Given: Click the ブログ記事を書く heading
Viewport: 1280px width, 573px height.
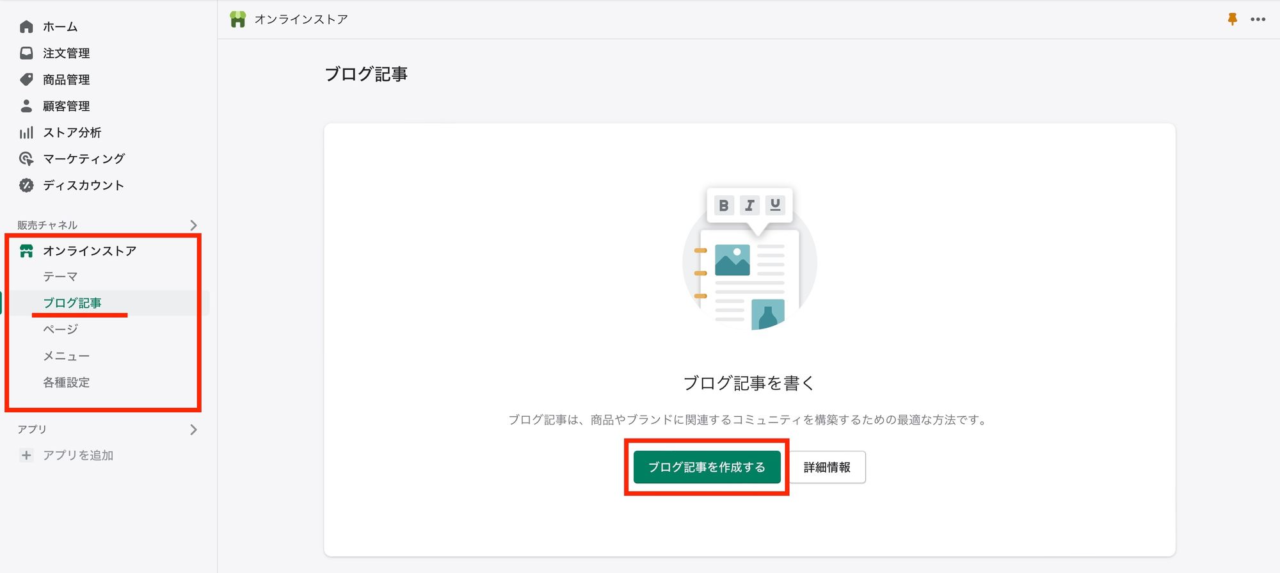Looking at the screenshot, I should 749,383.
